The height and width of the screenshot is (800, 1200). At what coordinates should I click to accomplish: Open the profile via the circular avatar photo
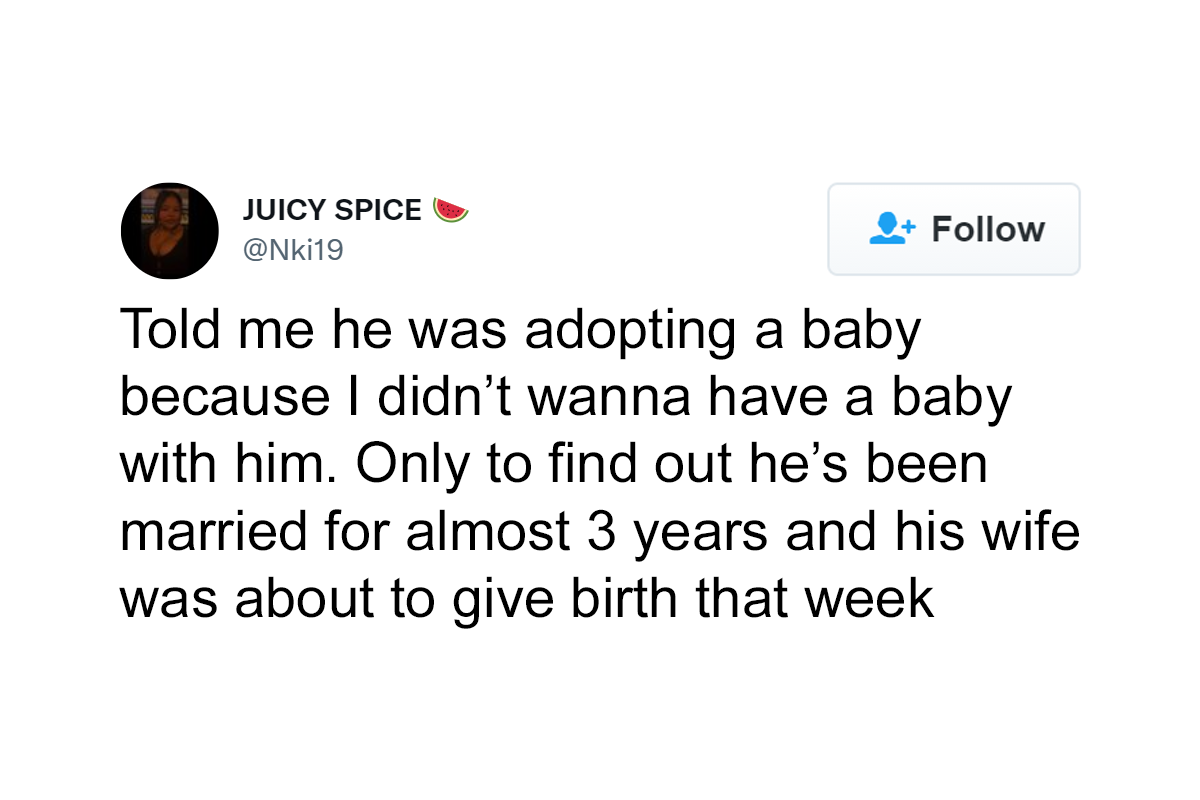coord(170,231)
